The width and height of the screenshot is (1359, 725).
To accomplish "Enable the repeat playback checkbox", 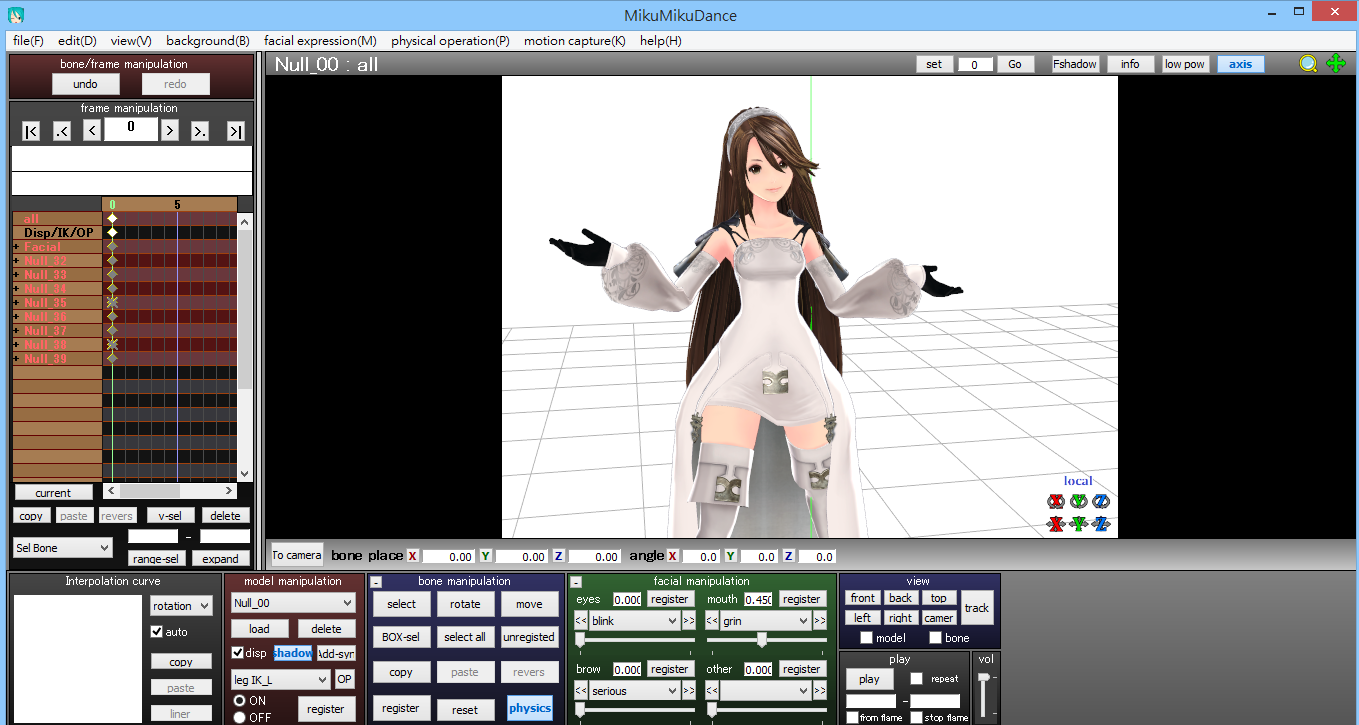I will tap(916, 679).
